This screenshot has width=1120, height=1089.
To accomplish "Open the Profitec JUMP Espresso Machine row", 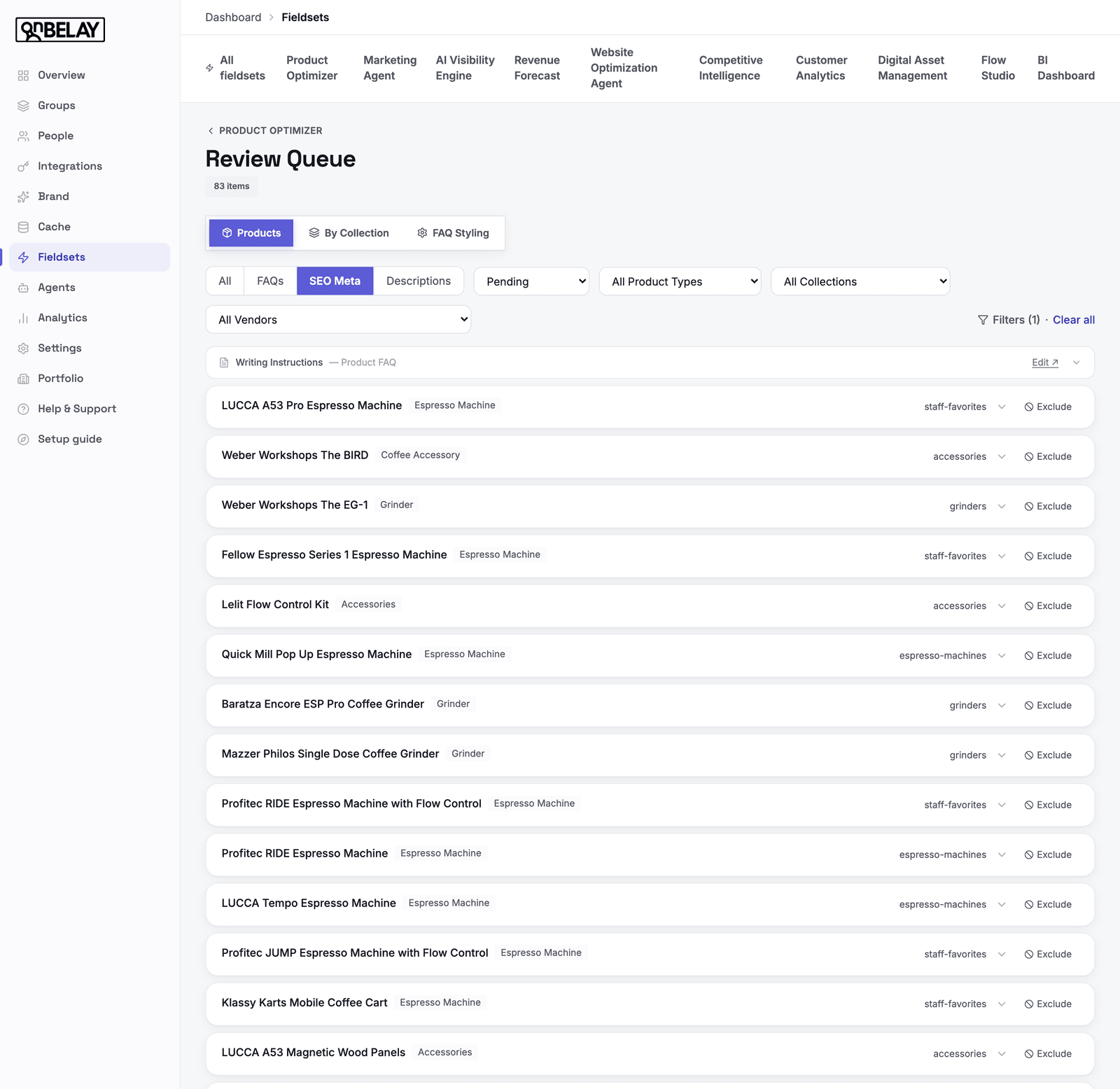I will tap(650, 954).
